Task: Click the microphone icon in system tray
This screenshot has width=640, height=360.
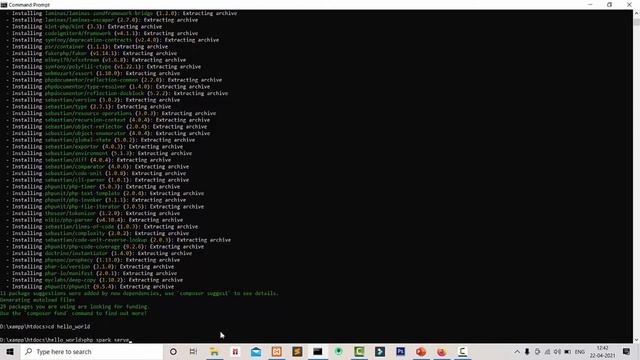Action: coord(527,351)
